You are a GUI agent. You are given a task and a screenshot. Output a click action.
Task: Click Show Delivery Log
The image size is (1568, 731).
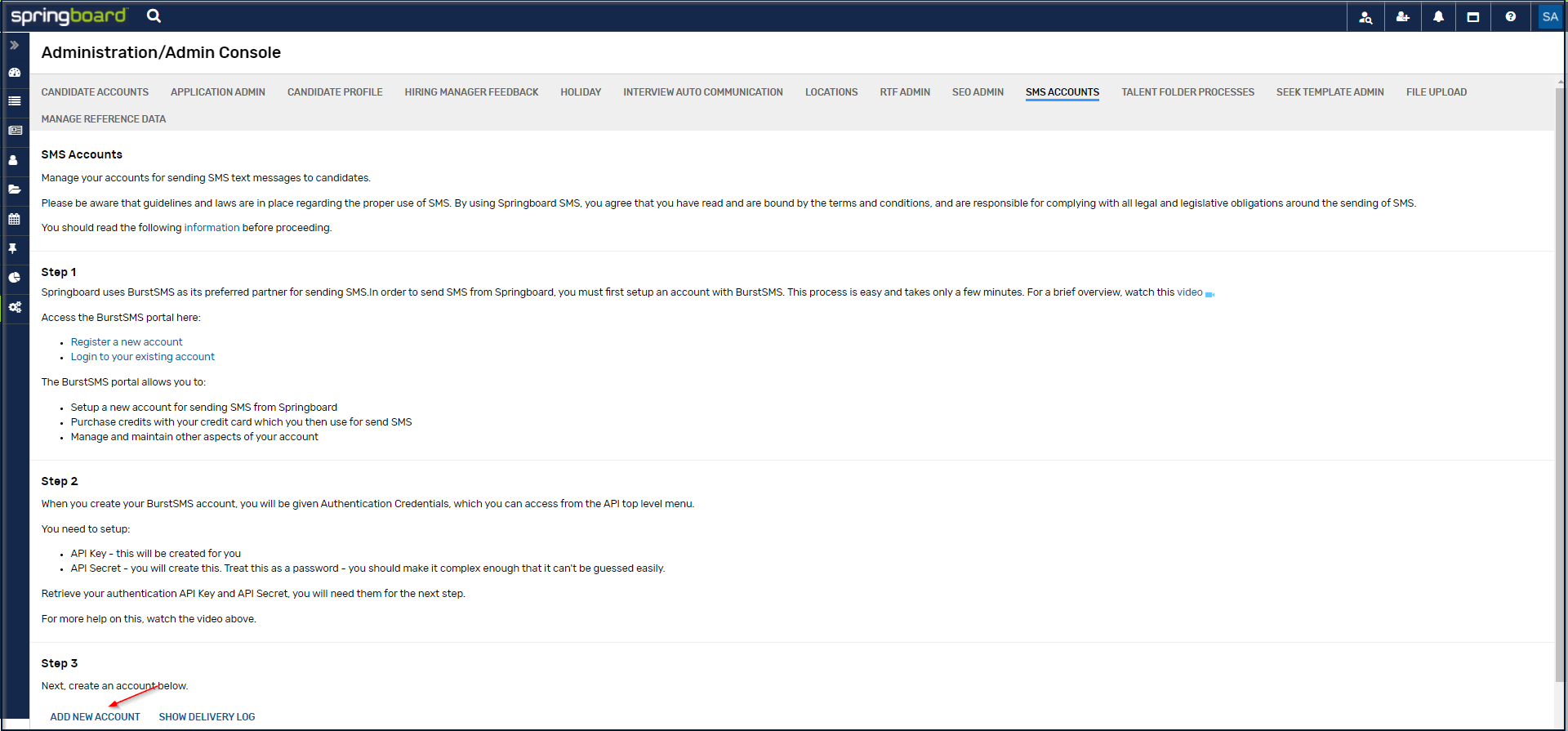[207, 717]
